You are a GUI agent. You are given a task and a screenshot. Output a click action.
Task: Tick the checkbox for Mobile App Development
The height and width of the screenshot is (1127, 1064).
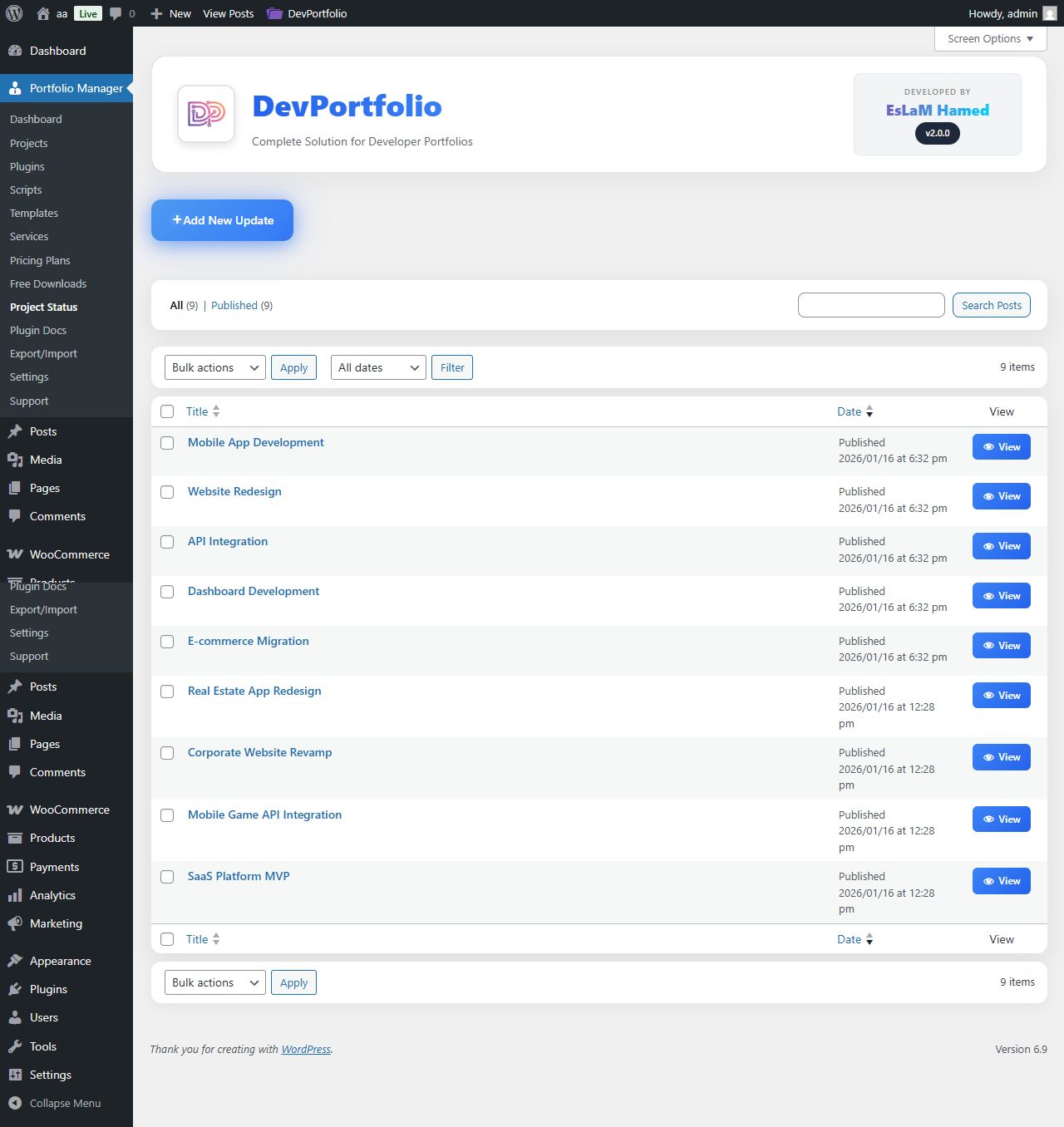167,443
